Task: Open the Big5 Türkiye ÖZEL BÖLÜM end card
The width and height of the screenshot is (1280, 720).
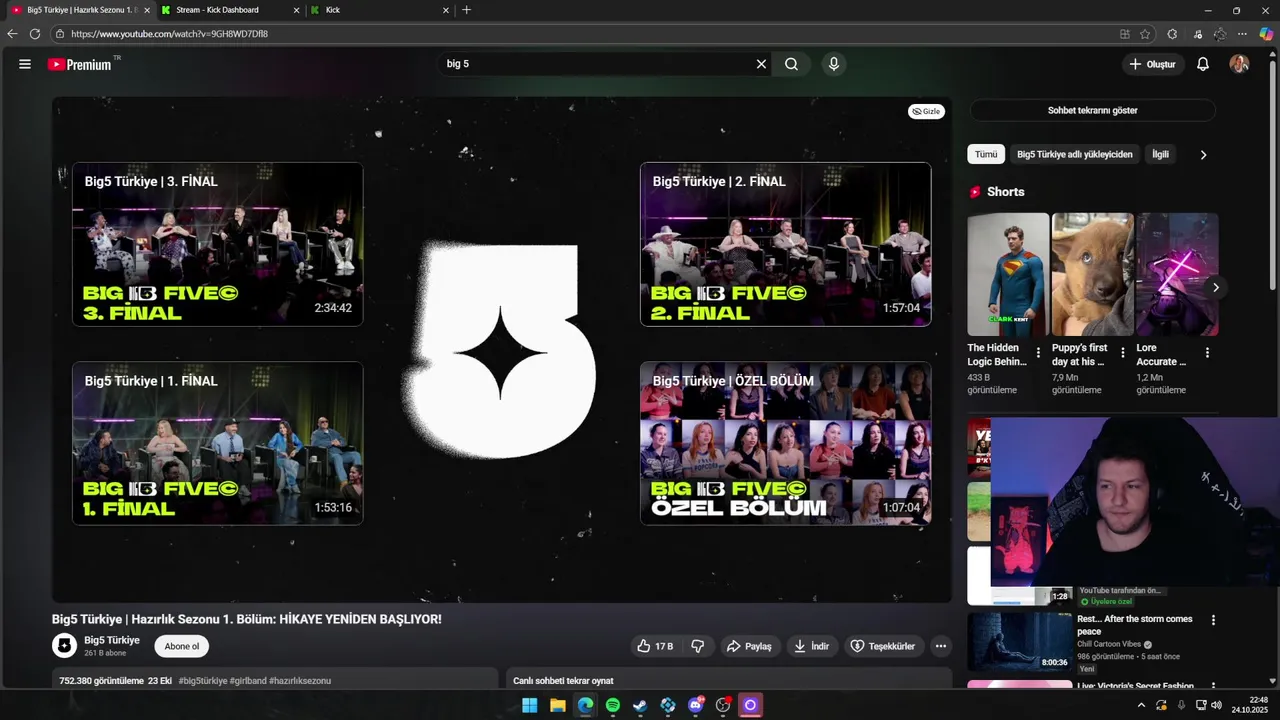Action: [785, 443]
